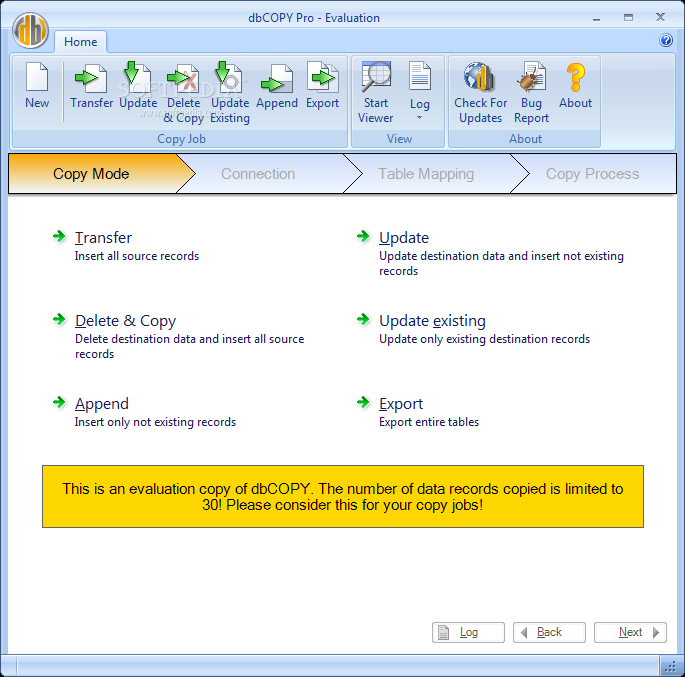Select the Append mode link
This screenshot has height=677, width=685.
pyautogui.click(x=102, y=404)
